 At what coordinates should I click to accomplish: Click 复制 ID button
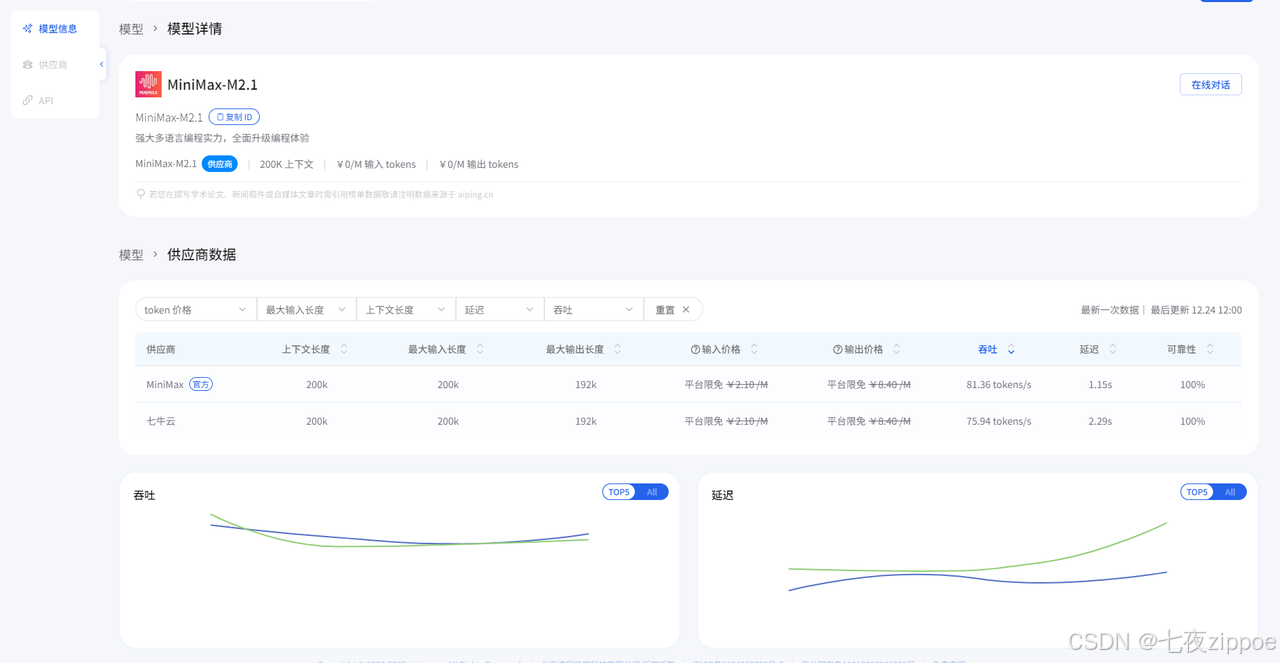point(234,117)
